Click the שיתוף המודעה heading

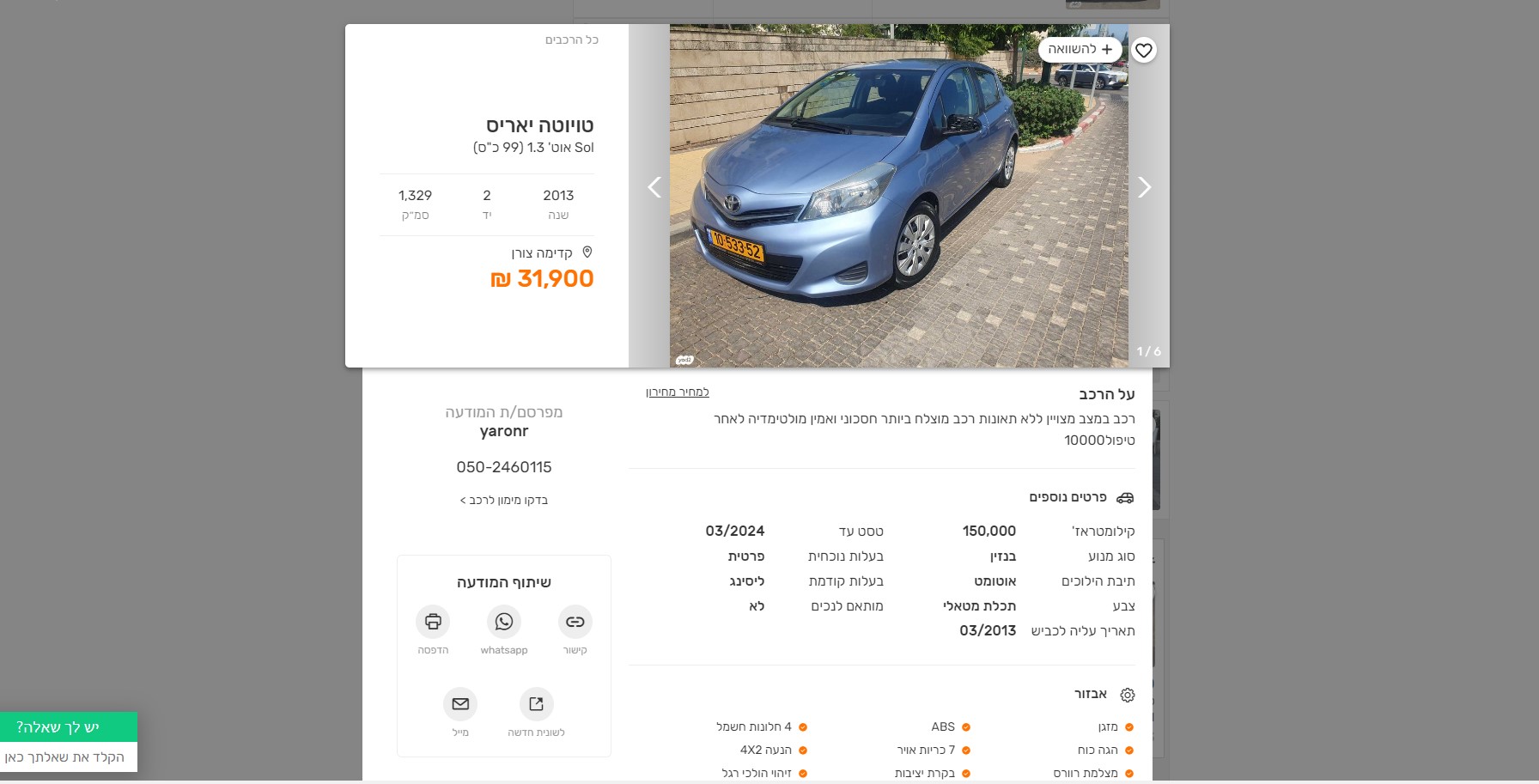coord(504,582)
